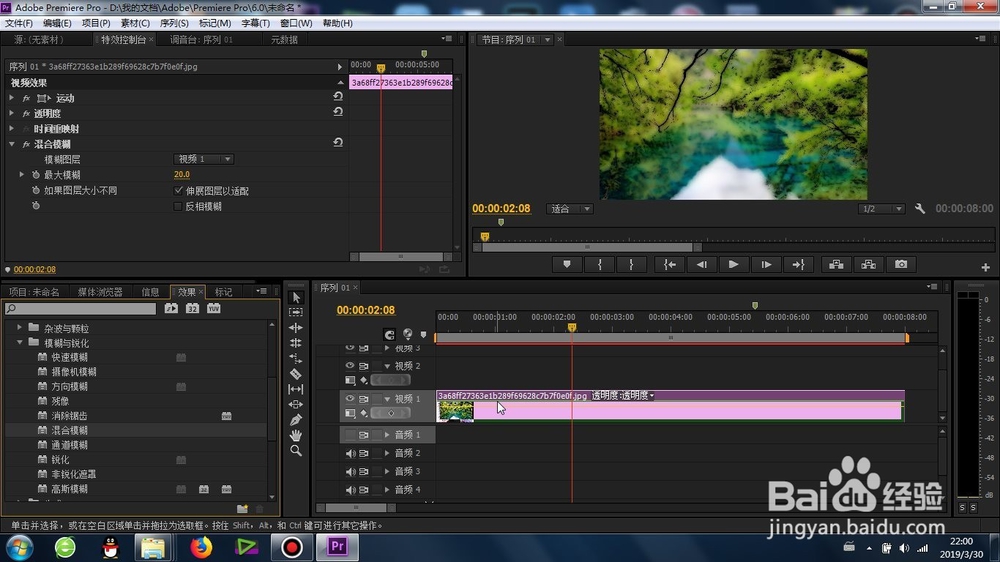Click the clip thumbnail on 视频 1
The width and height of the screenshot is (1000, 562).
click(455, 411)
